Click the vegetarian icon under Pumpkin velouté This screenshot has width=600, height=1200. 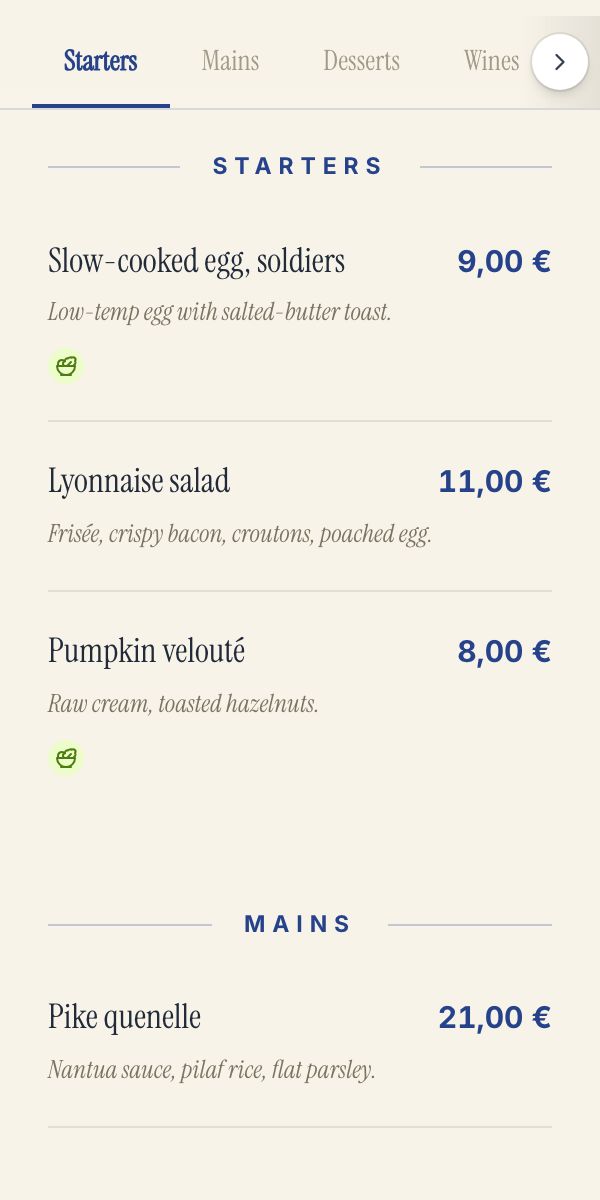click(x=66, y=758)
